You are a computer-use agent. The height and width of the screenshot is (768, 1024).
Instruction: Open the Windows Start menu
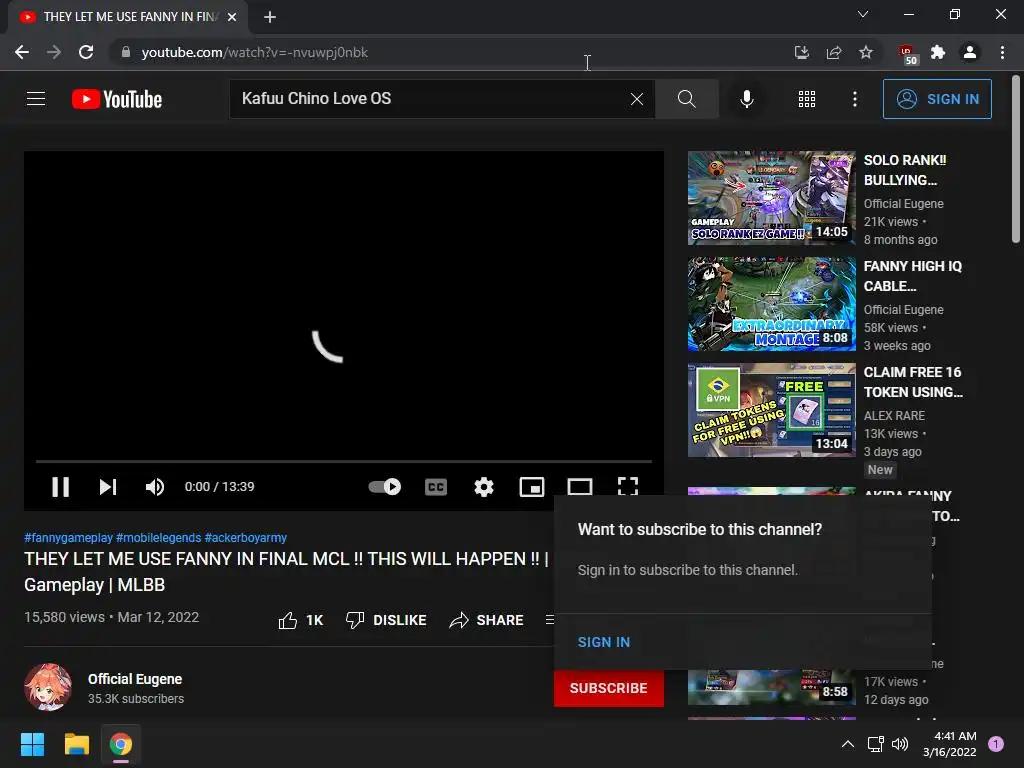tap(32, 744)
